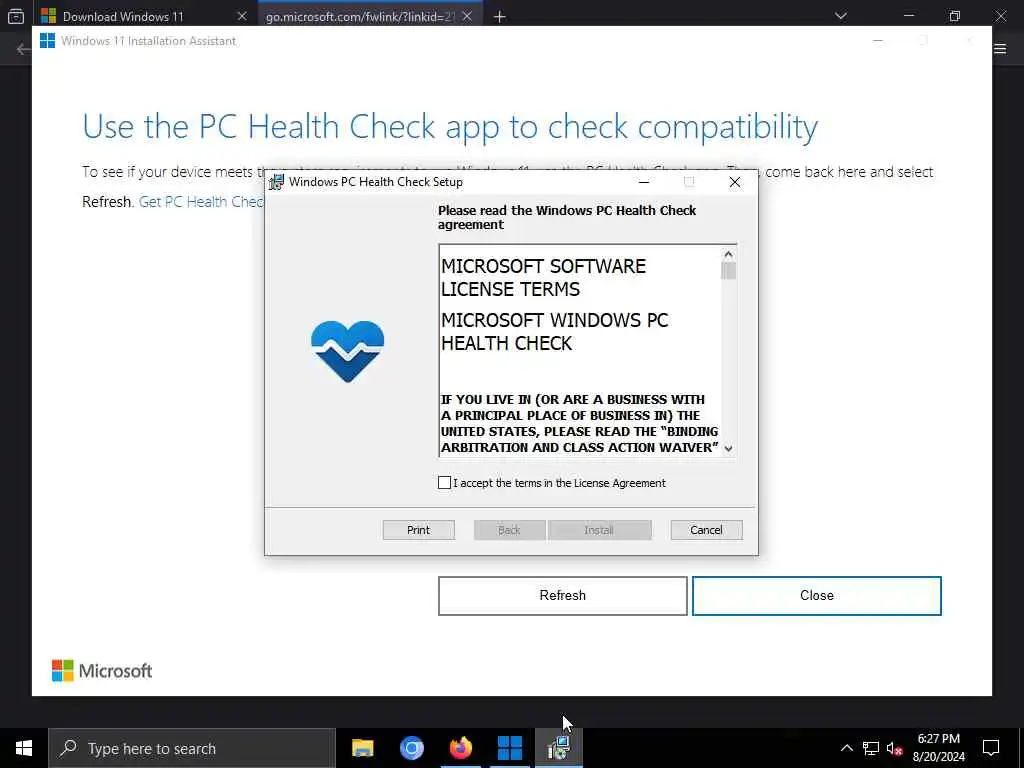Screen dimensions: 1024x768
Task: Click Cancel in Health Check Setup
Action: [x=706, y=530]
